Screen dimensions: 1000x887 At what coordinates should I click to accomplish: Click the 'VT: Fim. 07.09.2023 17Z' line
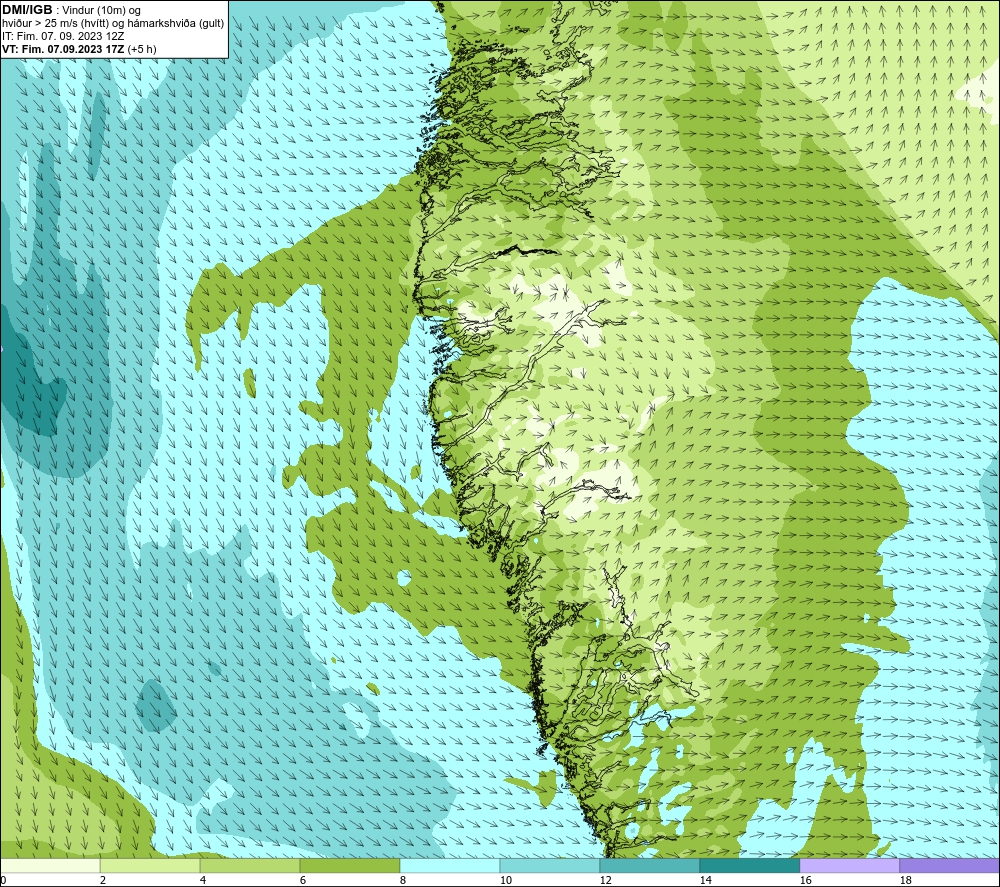point(64,49)
